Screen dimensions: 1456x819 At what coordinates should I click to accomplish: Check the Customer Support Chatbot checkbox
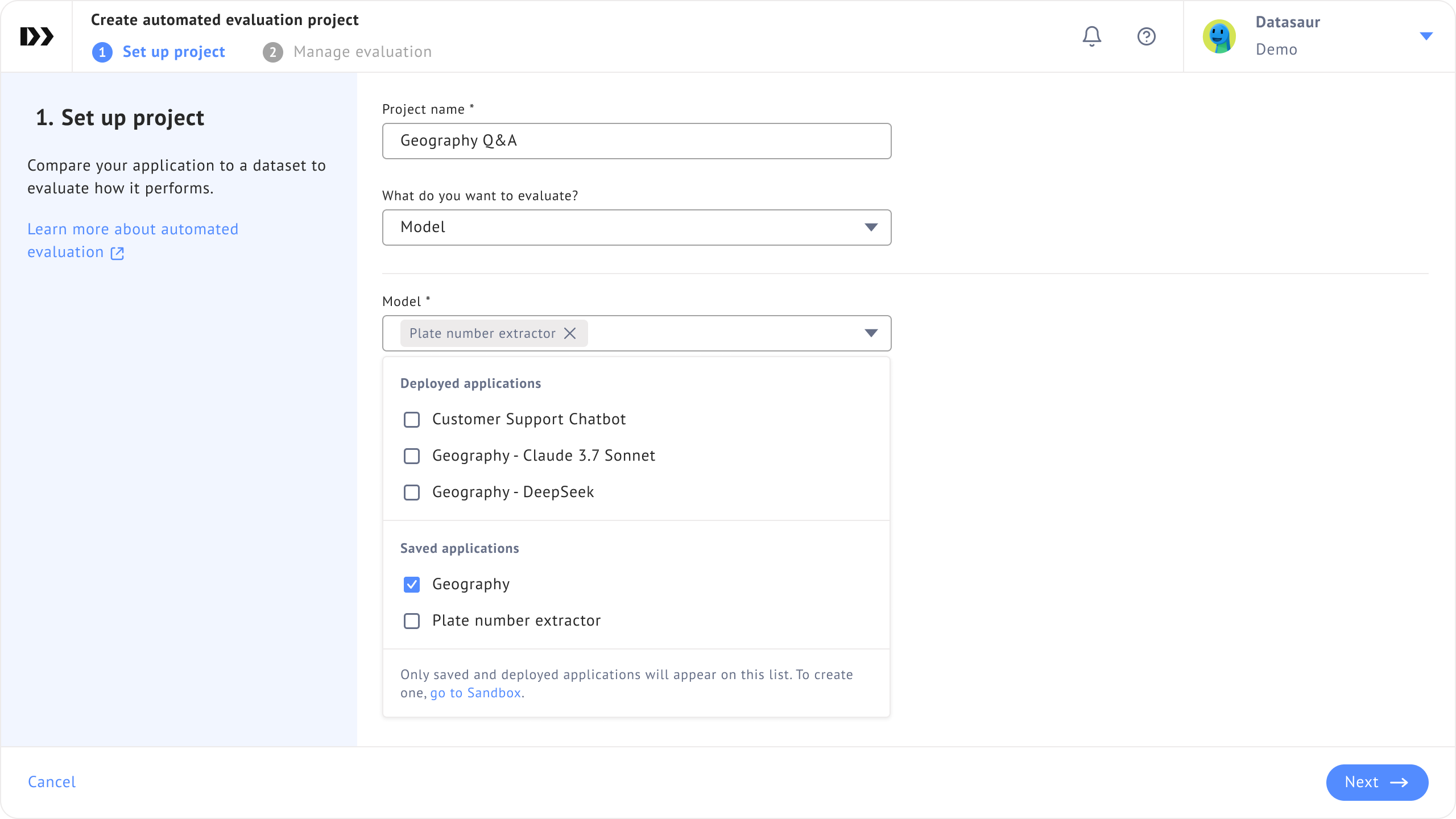tap(412, 420)
